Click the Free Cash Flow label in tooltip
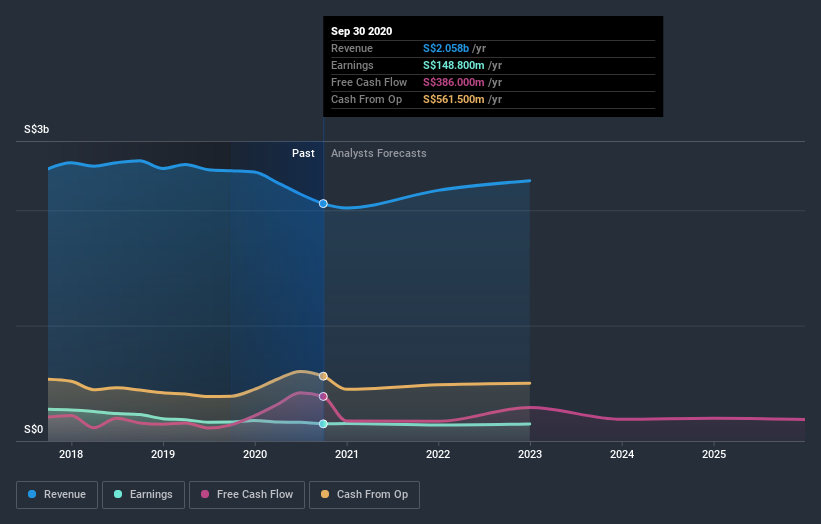Viewport: 821px width, 524px height. click(369, 82)
